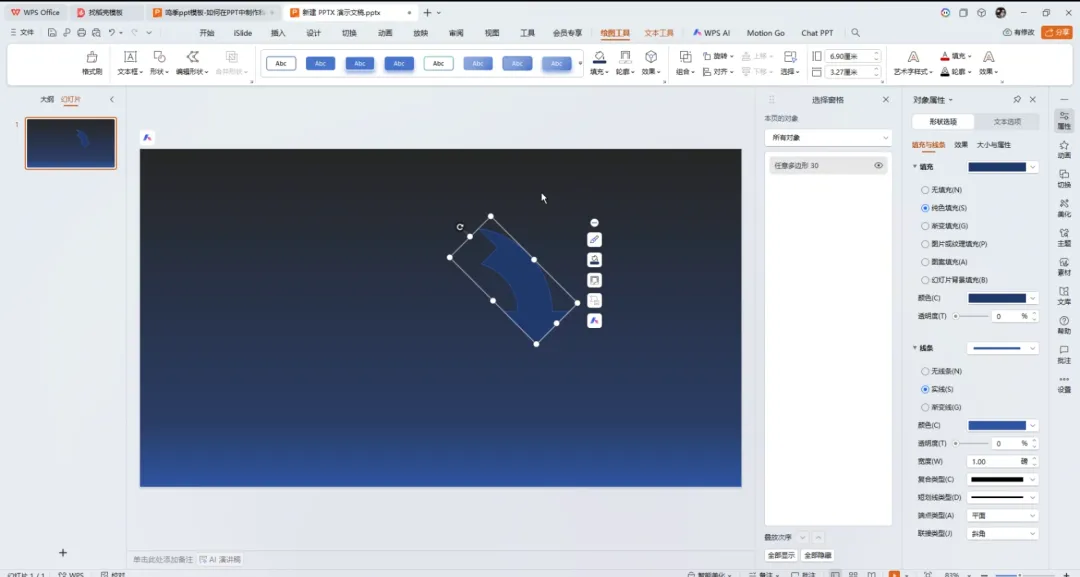Click AI 演讲稿 below the slide
Viewport: 1080px width, 577px height.
pyautogui.click(x=220, y=559)
